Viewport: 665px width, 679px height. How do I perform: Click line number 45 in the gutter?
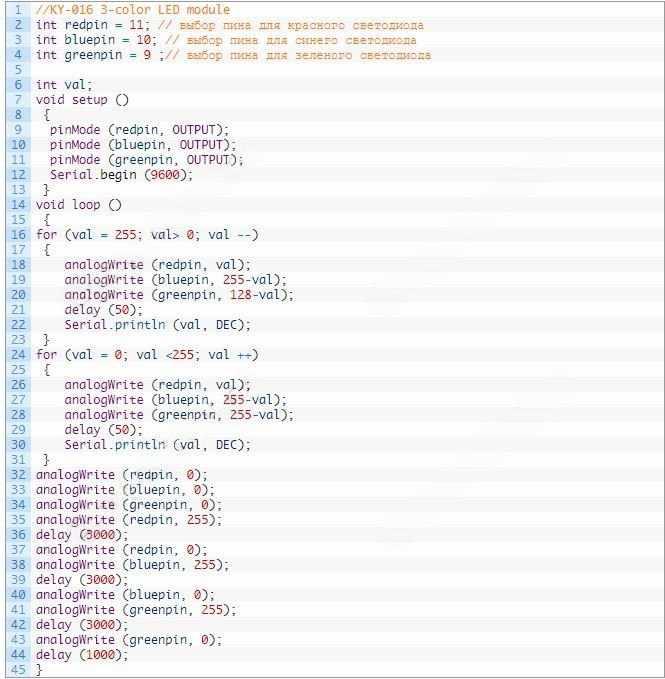[18, 670]
